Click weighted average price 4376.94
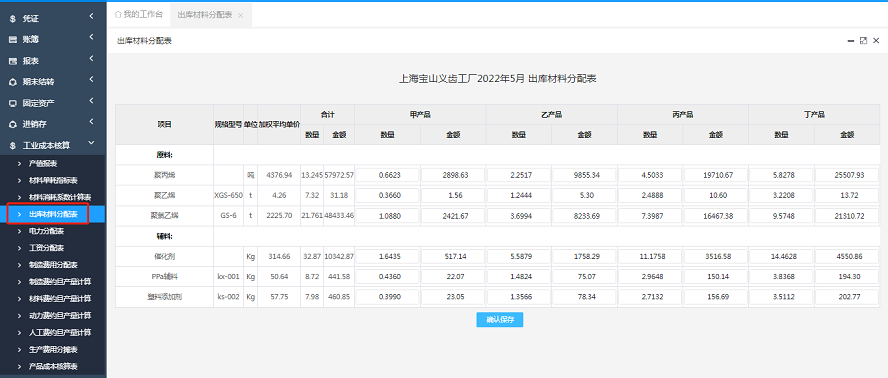Screen dimensions: 888x378 [x=279, y=175]
